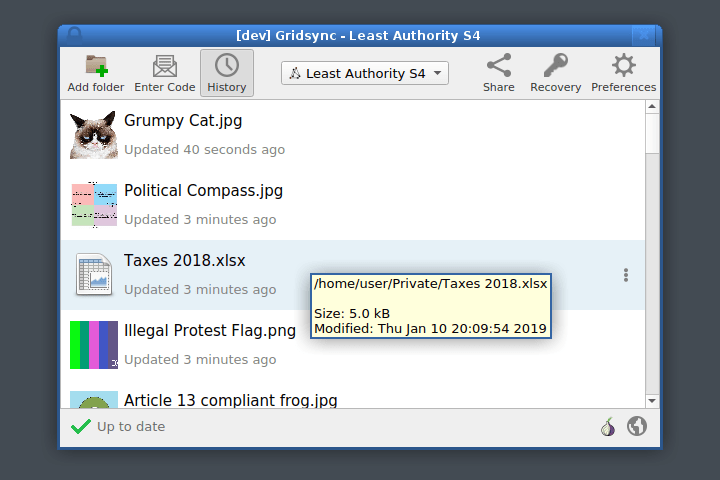
Task: Click the Grumpy Cat.jpg file name
Action: click(x=183, y=121)
